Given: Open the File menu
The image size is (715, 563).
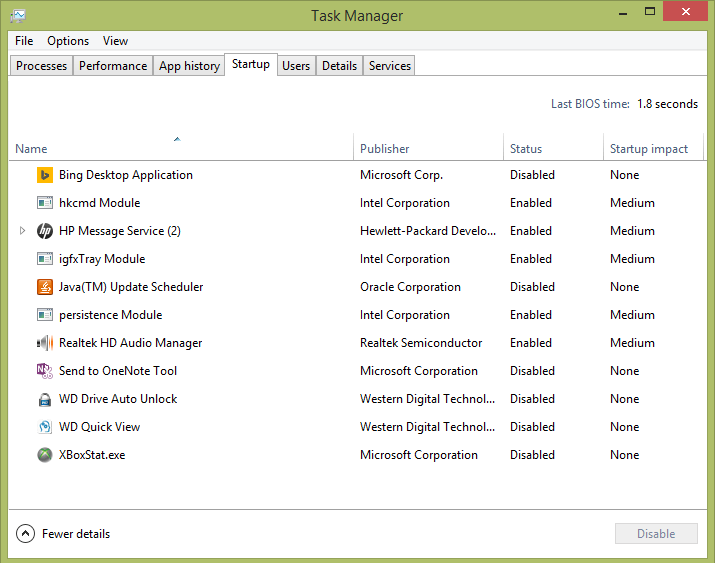Looking at the screenshot, I should coord(24,41).
